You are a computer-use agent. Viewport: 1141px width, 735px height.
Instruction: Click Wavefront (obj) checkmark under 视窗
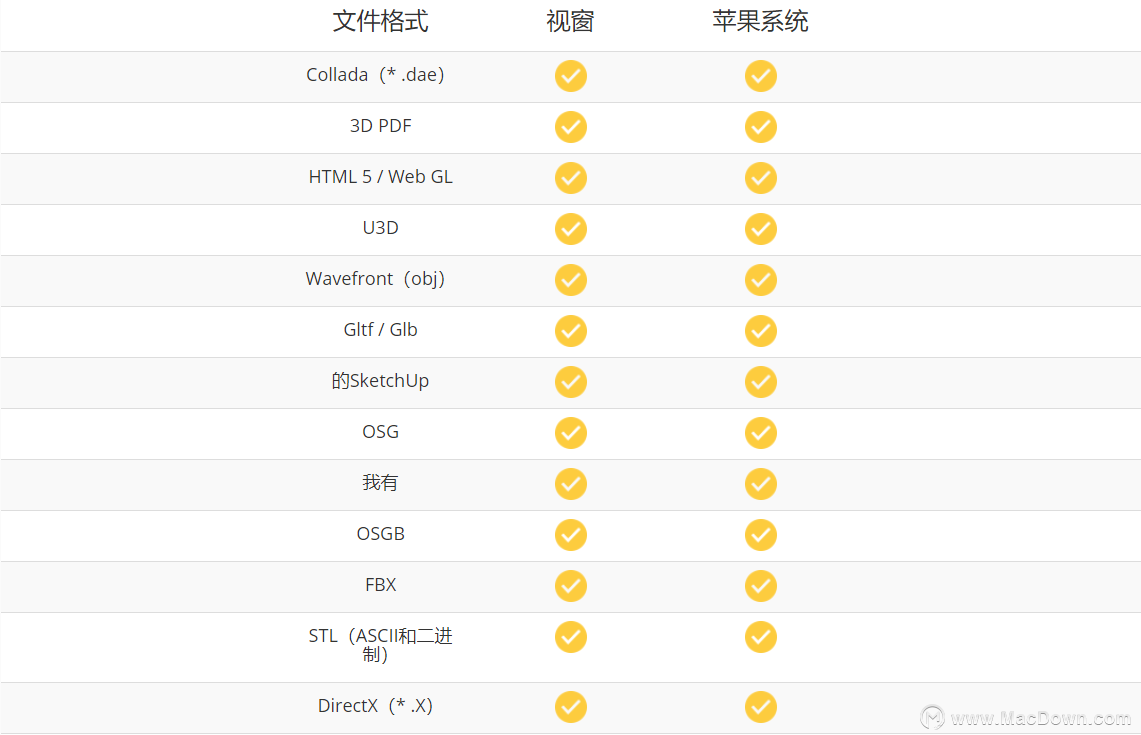coord(571,280)
